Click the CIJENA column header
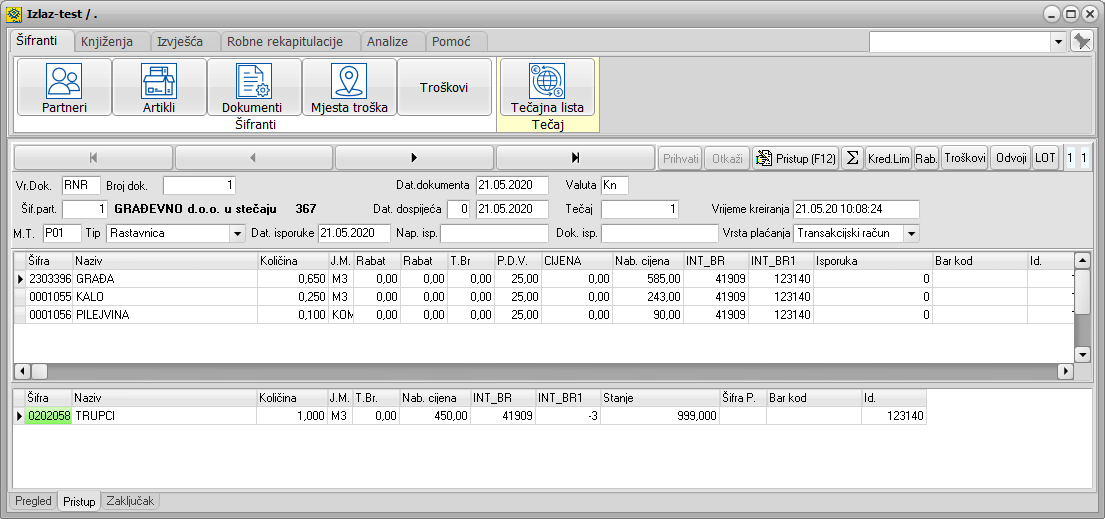 (577, 261)
